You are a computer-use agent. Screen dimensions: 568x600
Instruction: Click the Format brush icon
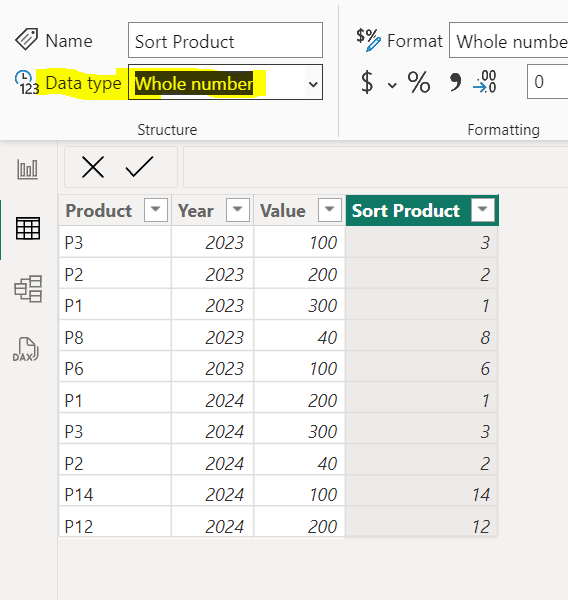pyautogui.click(x=368, y=40)
